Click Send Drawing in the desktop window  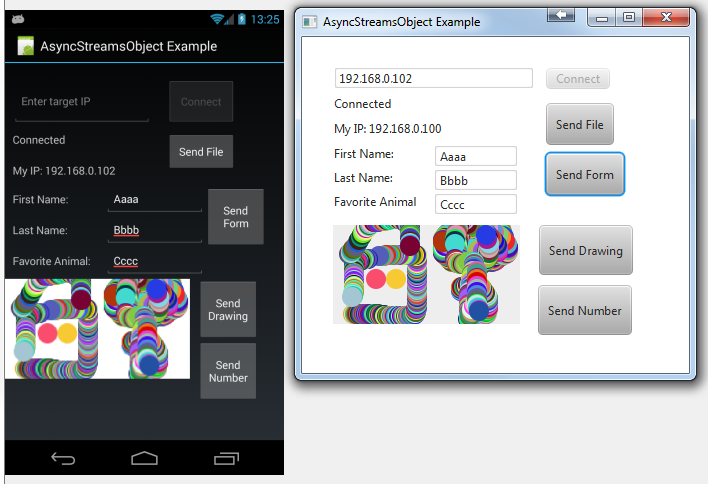(586, 250)
